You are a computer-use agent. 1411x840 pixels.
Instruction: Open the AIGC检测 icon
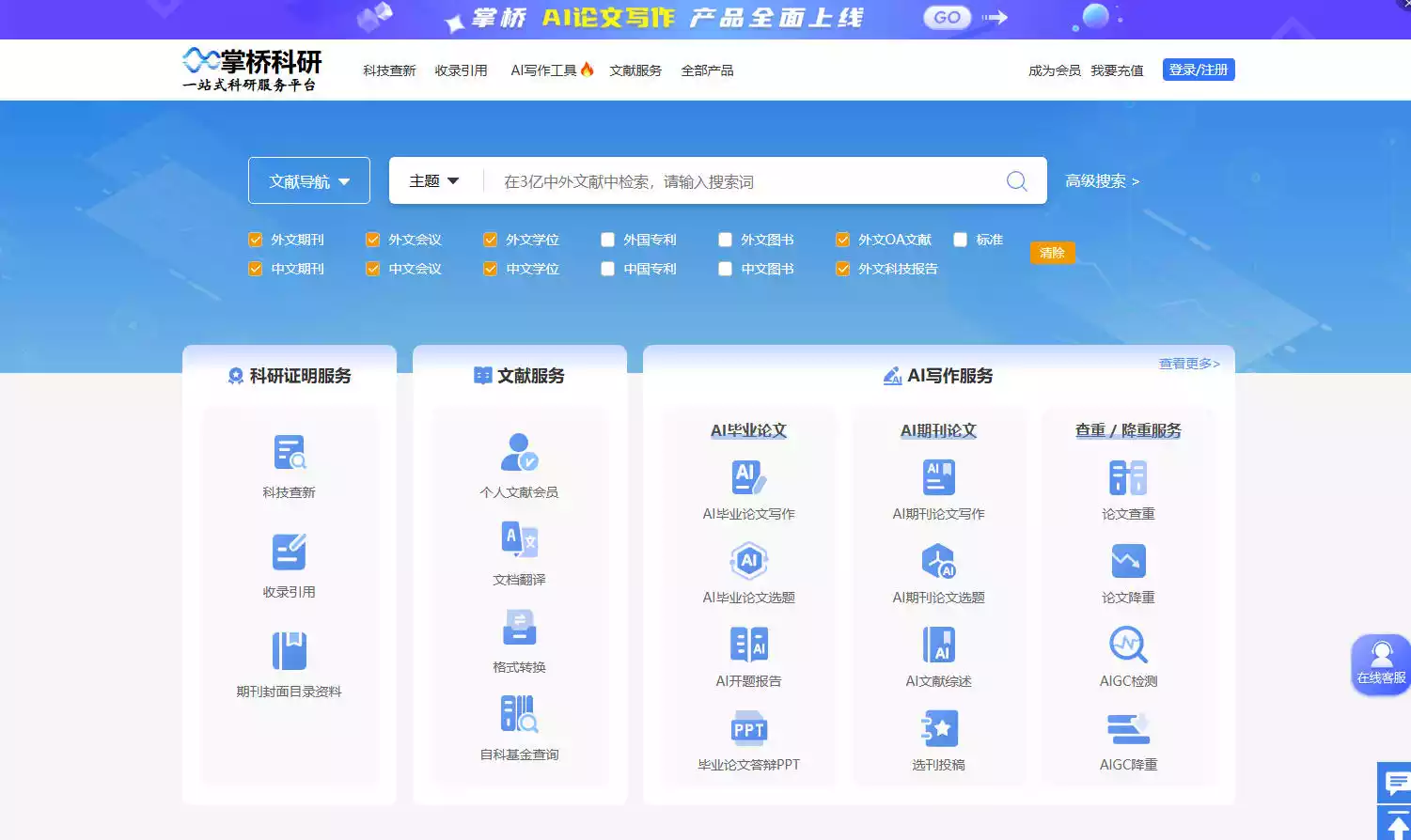[1128, 645]
